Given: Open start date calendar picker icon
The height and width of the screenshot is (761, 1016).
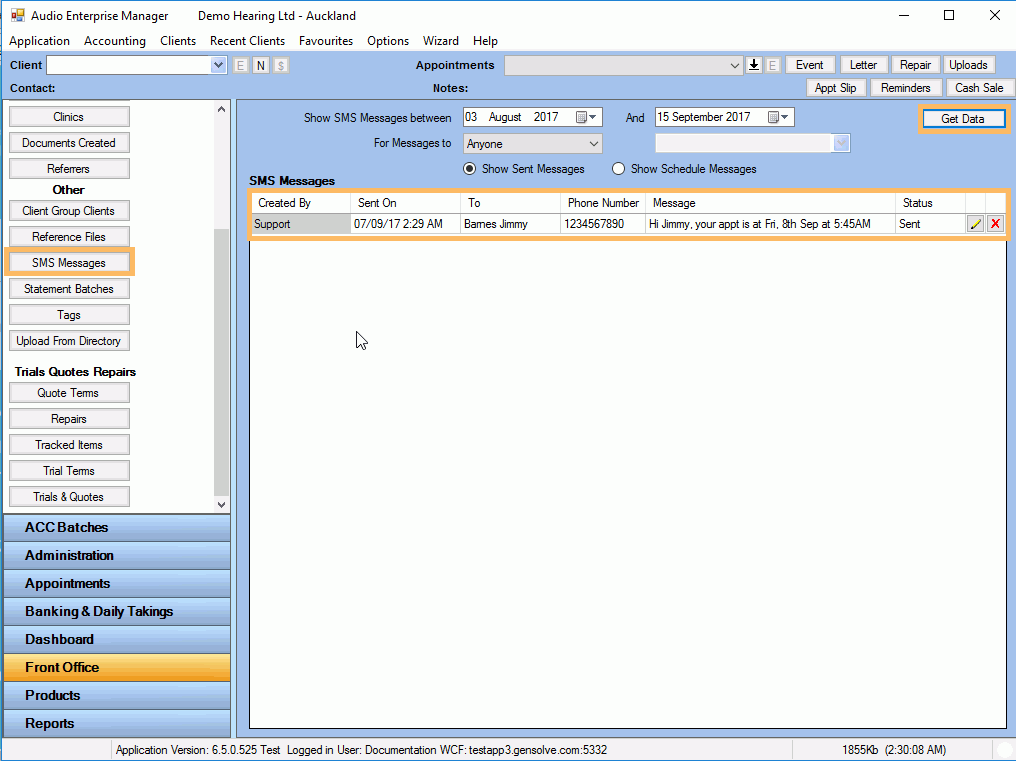Looking at the screenshot, I should click(582, 117).
